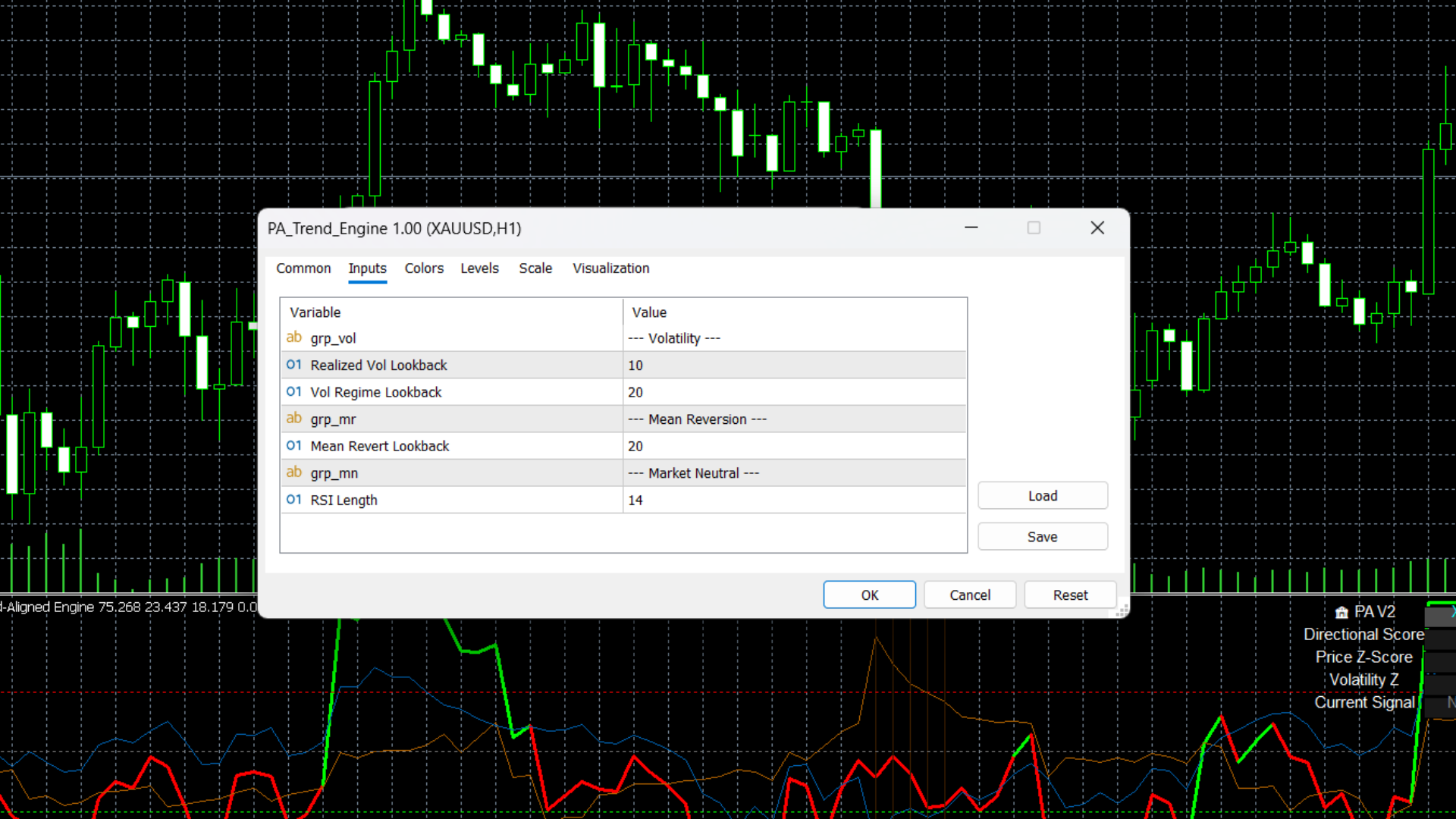Screen dimensions: 1456x819
Task: Click the 01 icon next to RSI Length
Action: [x=293, y=500]
